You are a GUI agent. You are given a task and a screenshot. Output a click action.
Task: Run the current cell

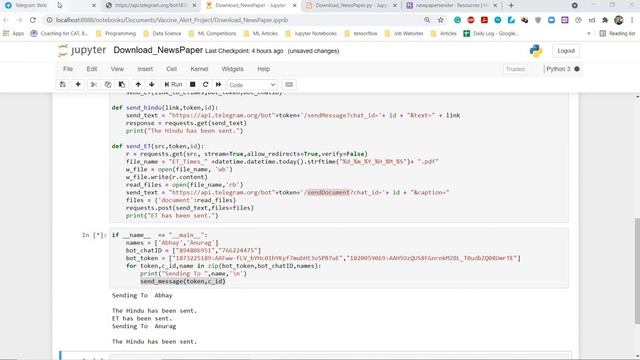click(173, 84)
